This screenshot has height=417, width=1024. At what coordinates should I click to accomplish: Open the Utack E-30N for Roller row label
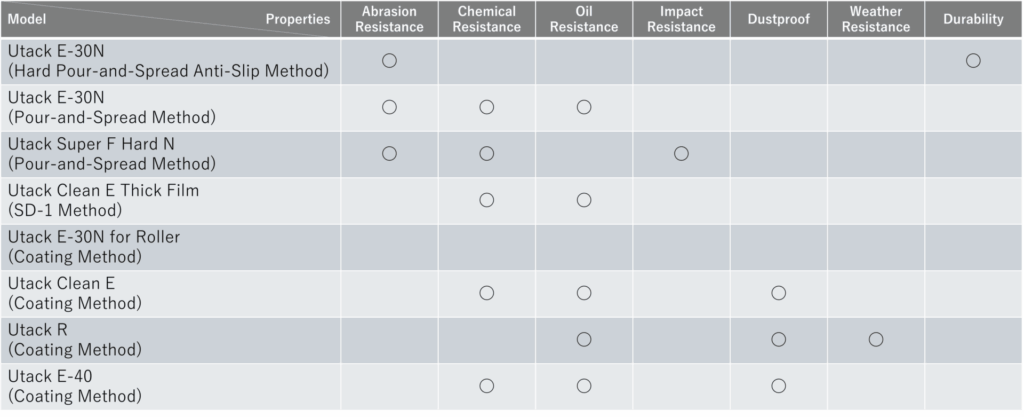click(93, 246)
